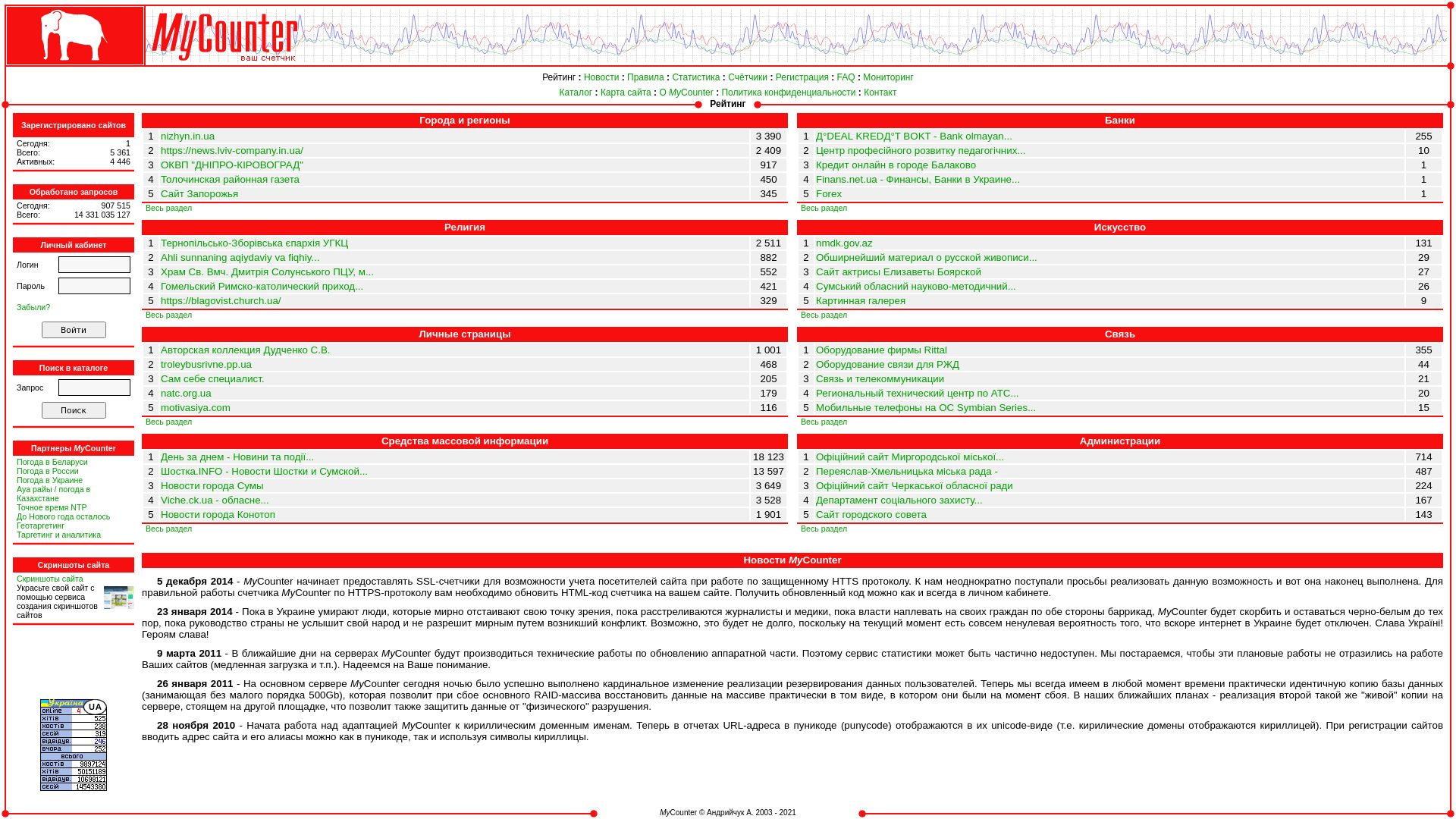Open Сайт актрисы Елизаветы Боярской link
Image resolution: width=1456 pixels, height=819 pixels.
(x=899, y=272)
